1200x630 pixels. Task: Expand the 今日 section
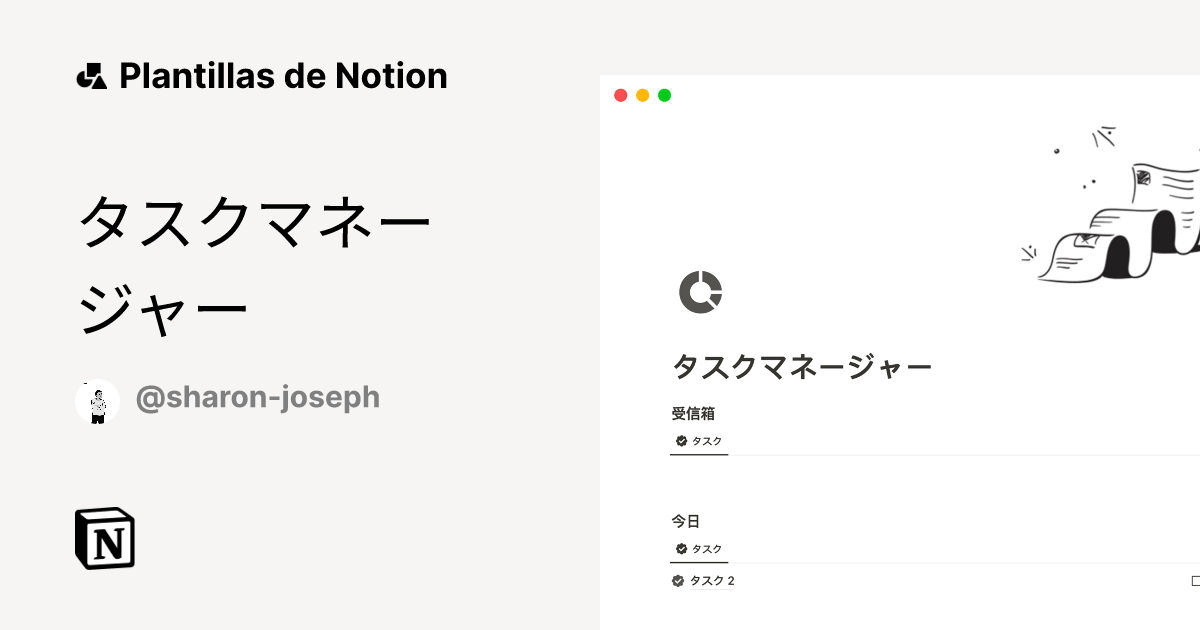coord(686,520)
